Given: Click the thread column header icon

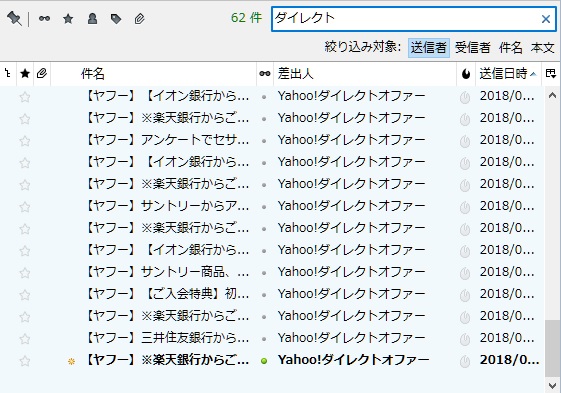Looking at the screenshot, I should pyautogui.click(x=8, y=74).
